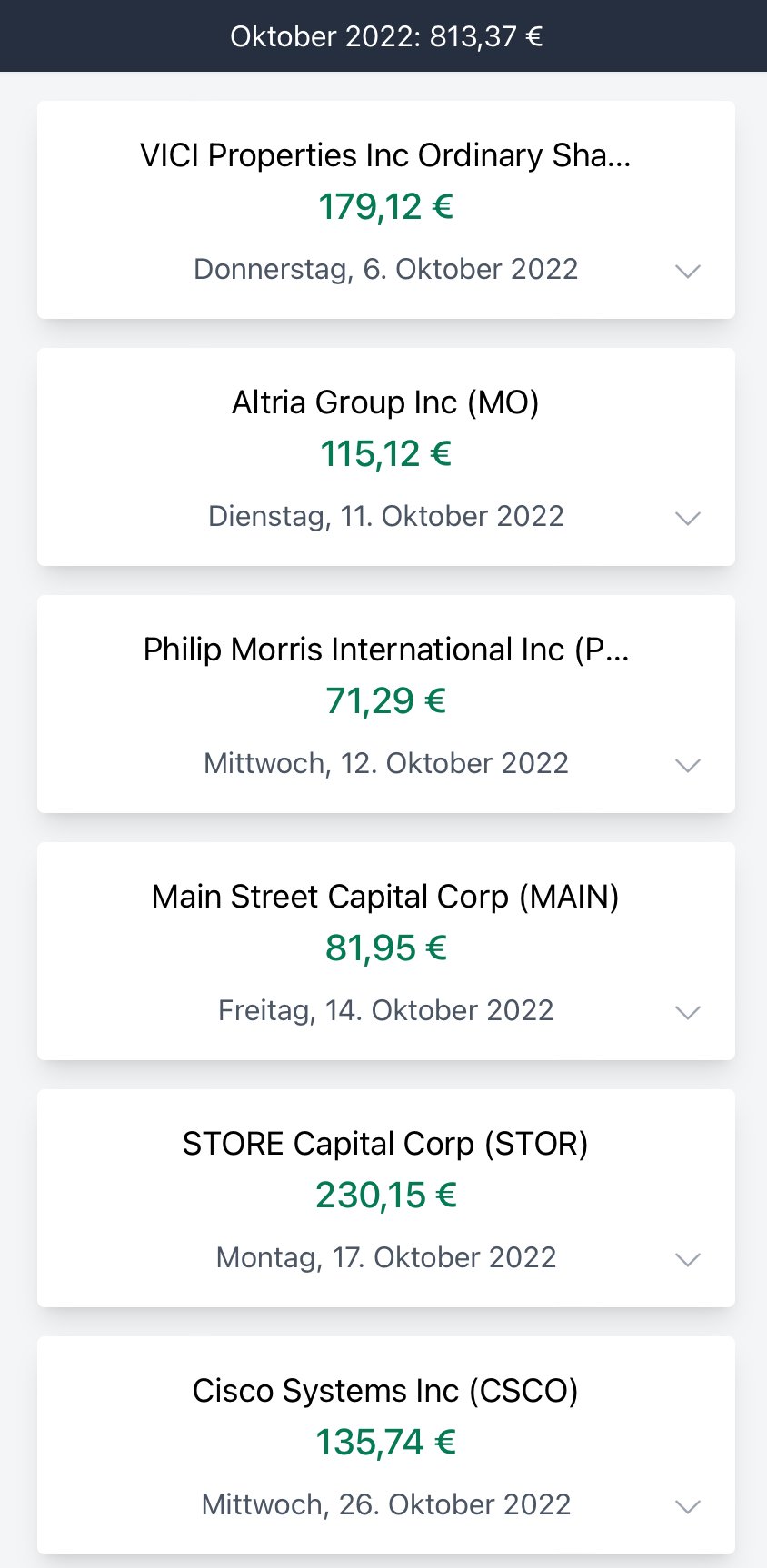Expand the Philip Morris International chevron
Viewport: 767px width, 1568px height.
(x=688, y=765)
